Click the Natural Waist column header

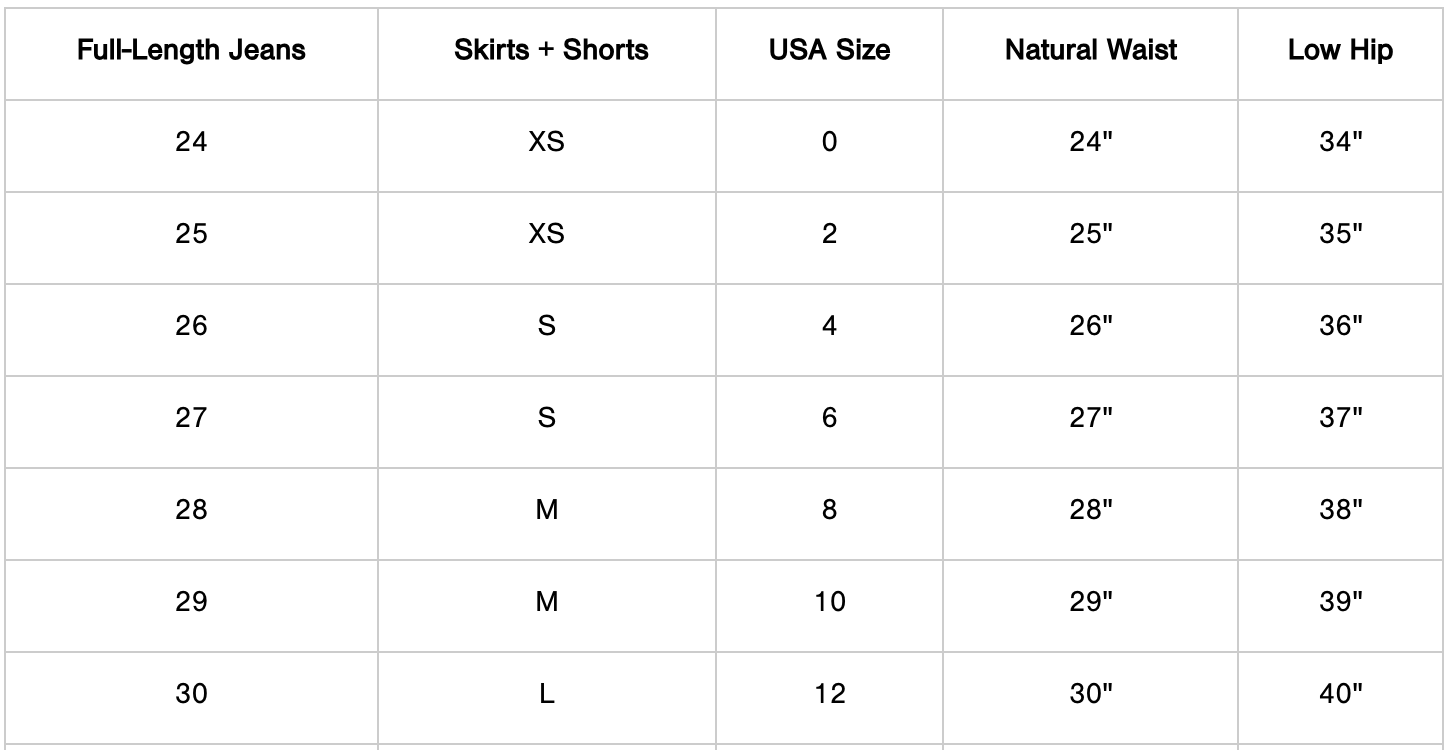(1091, 51)
